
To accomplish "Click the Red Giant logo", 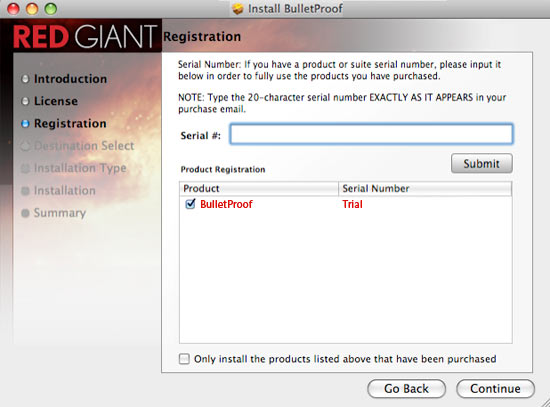I will click(85, 36).
